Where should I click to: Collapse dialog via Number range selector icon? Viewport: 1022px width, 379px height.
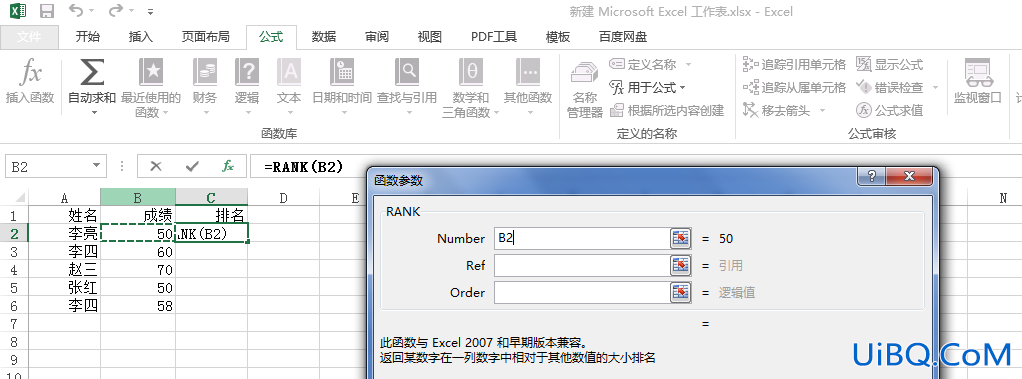[680, 239]
